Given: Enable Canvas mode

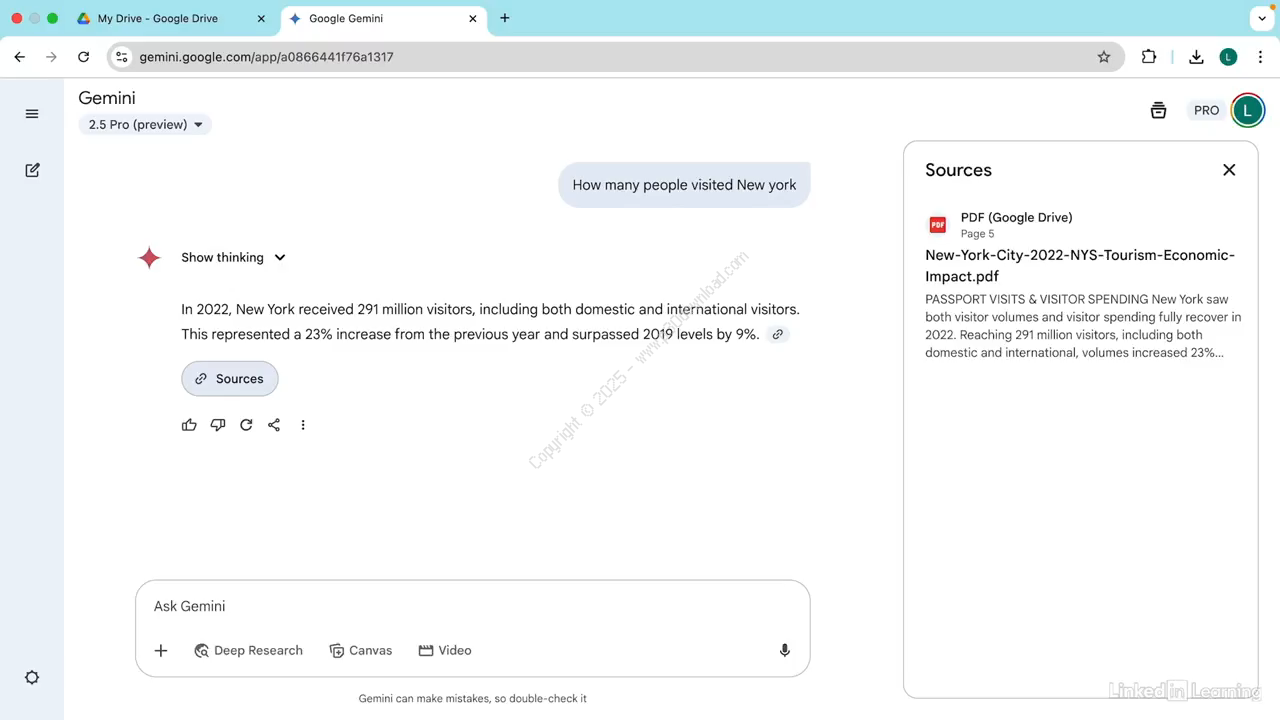Looking at the screenshot, I should 360,650.
